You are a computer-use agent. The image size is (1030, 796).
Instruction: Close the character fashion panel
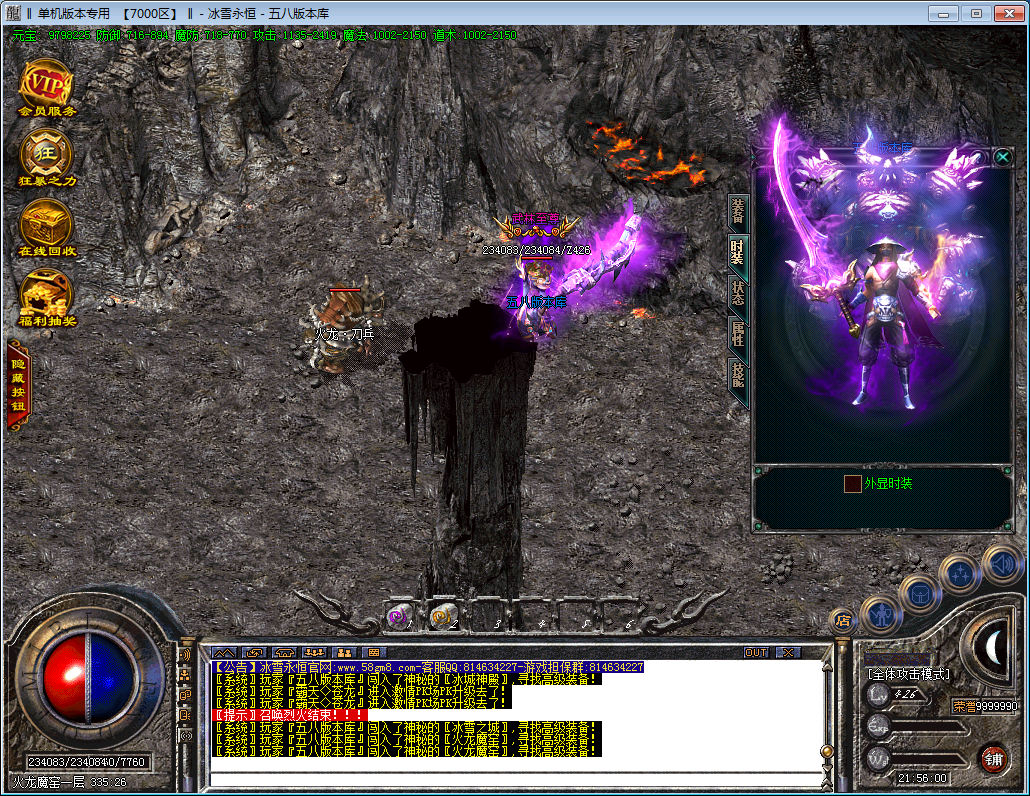[x=1002, y=157]
